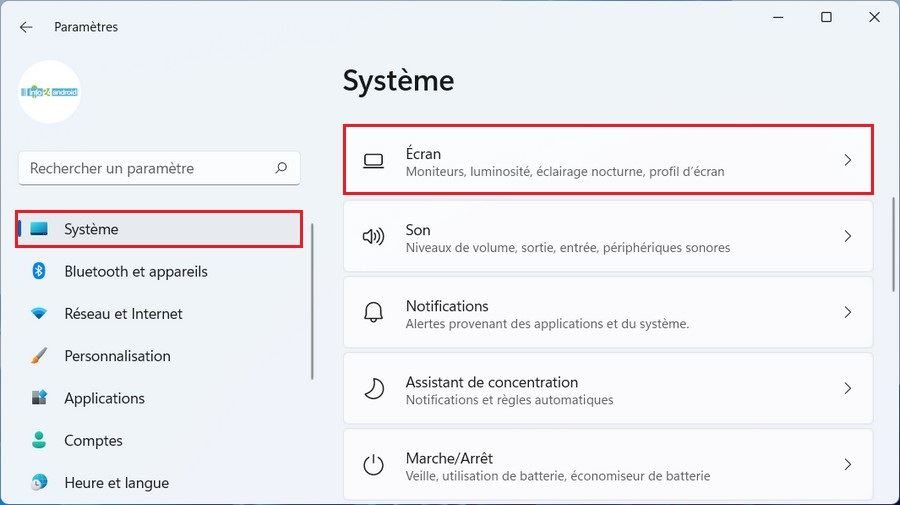Open the Notifications settings title
The width and height of the screenshot is (900, 505).
447,306
